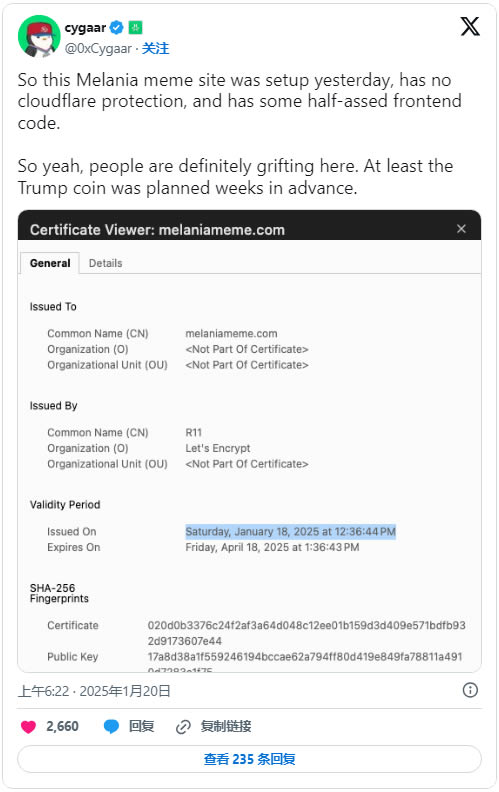The width and height of the screenshot is (499, 792).
Task: Open the @0xCygaar handle
Action: click(x=98, y=48)
